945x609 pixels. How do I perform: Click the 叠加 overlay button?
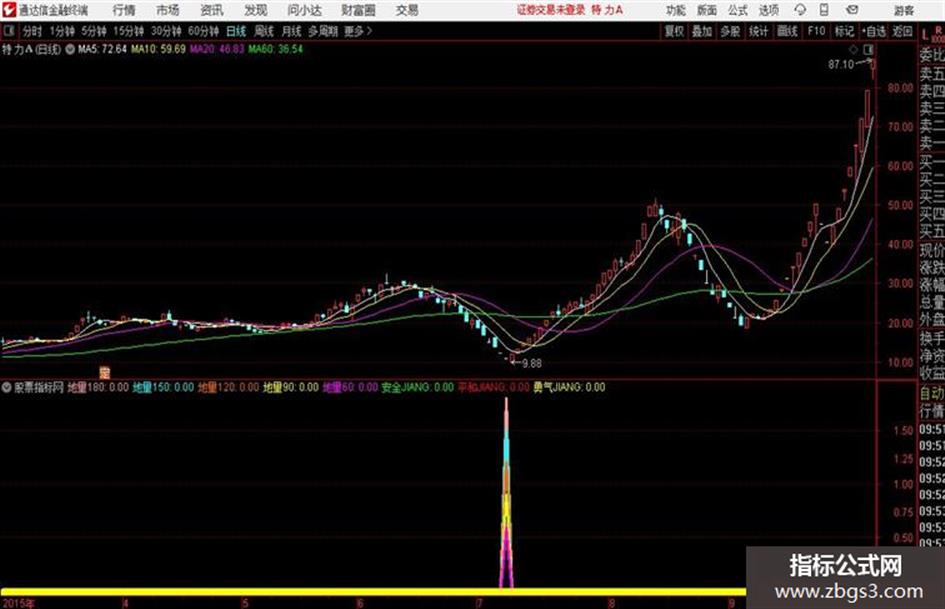[702, 31]
